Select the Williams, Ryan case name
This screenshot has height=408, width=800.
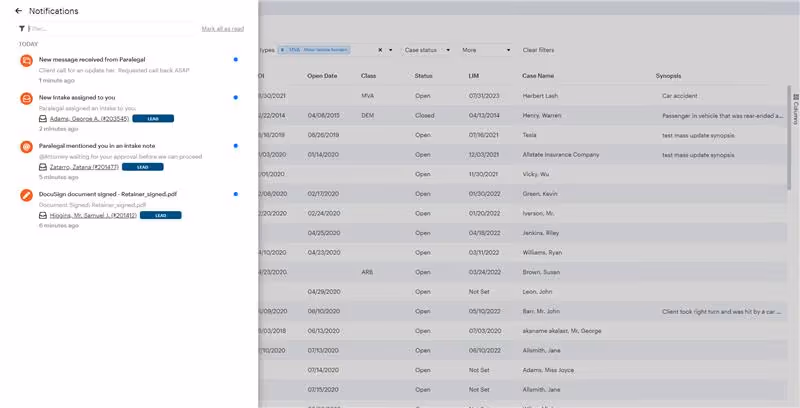542,252
